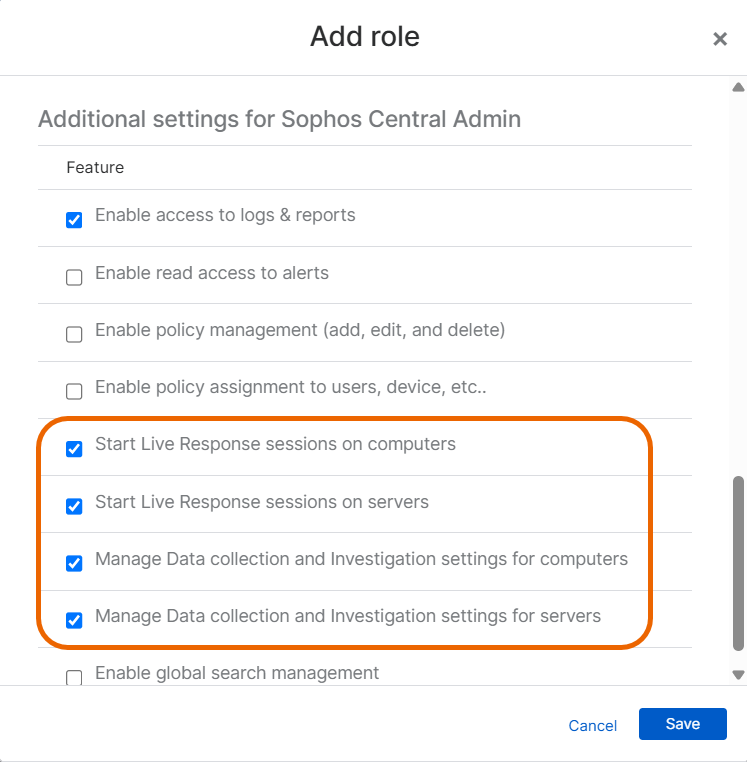The image size is (747, 762).
Task: Toggle Manage Data collection for servers checkbox
Action: (74, 620)
